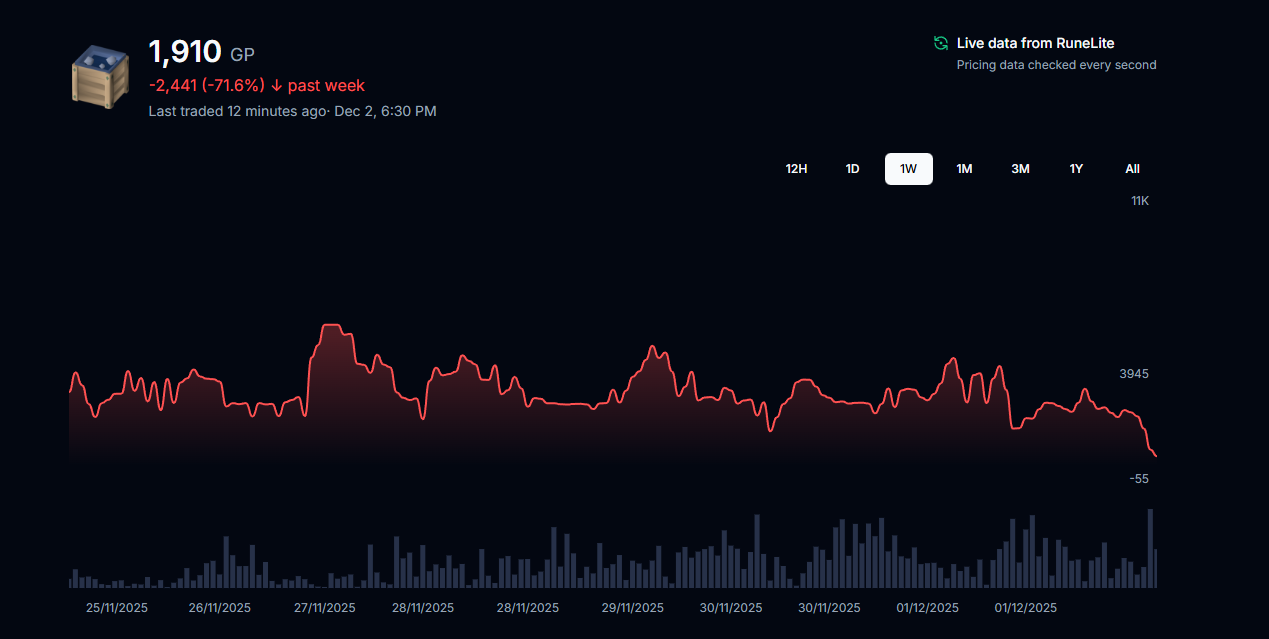The image size is (1269, 639).
Task: Click the -55 y-axis label
Action: click(1139, 479)
